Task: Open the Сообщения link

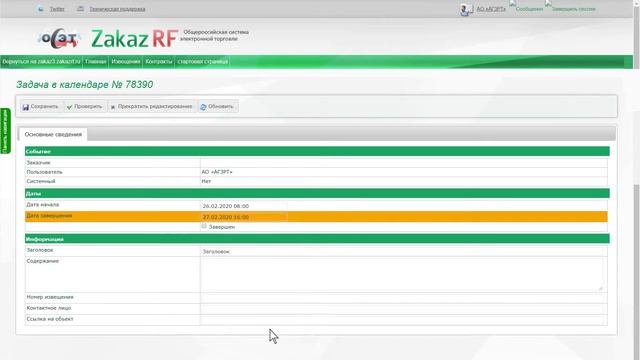Action: 529,9
